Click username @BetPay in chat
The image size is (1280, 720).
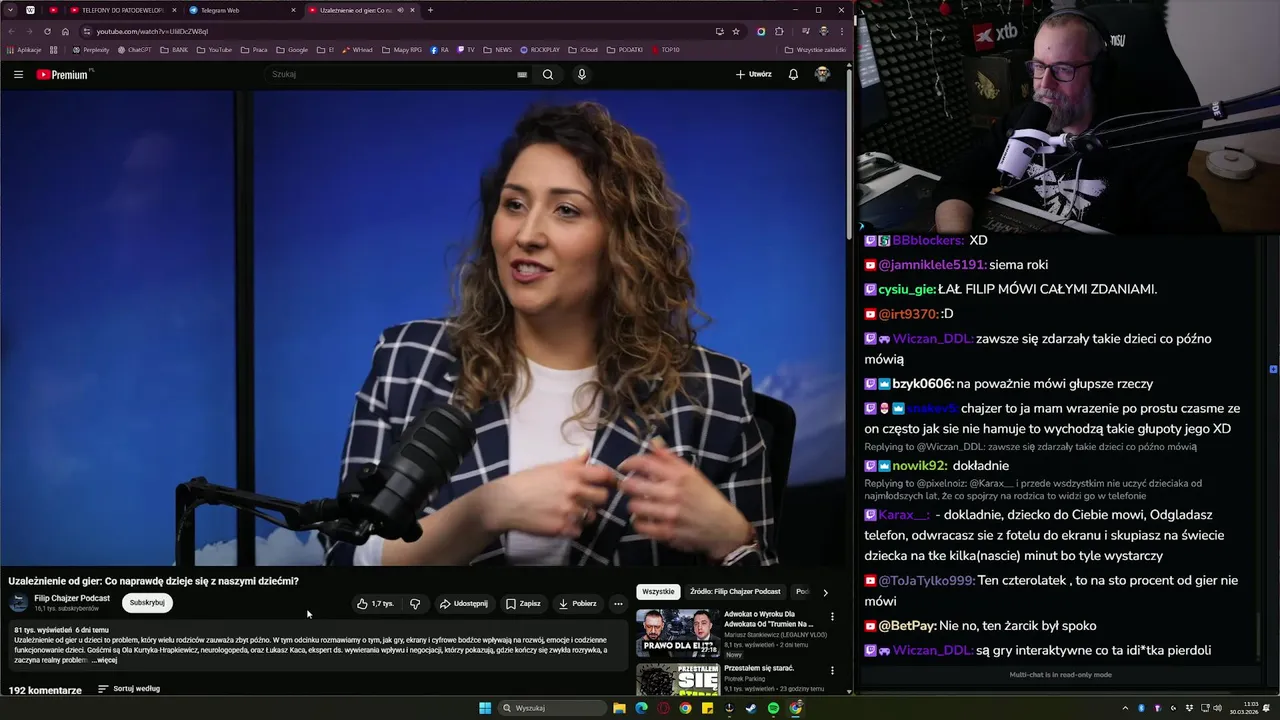(908, 626)
